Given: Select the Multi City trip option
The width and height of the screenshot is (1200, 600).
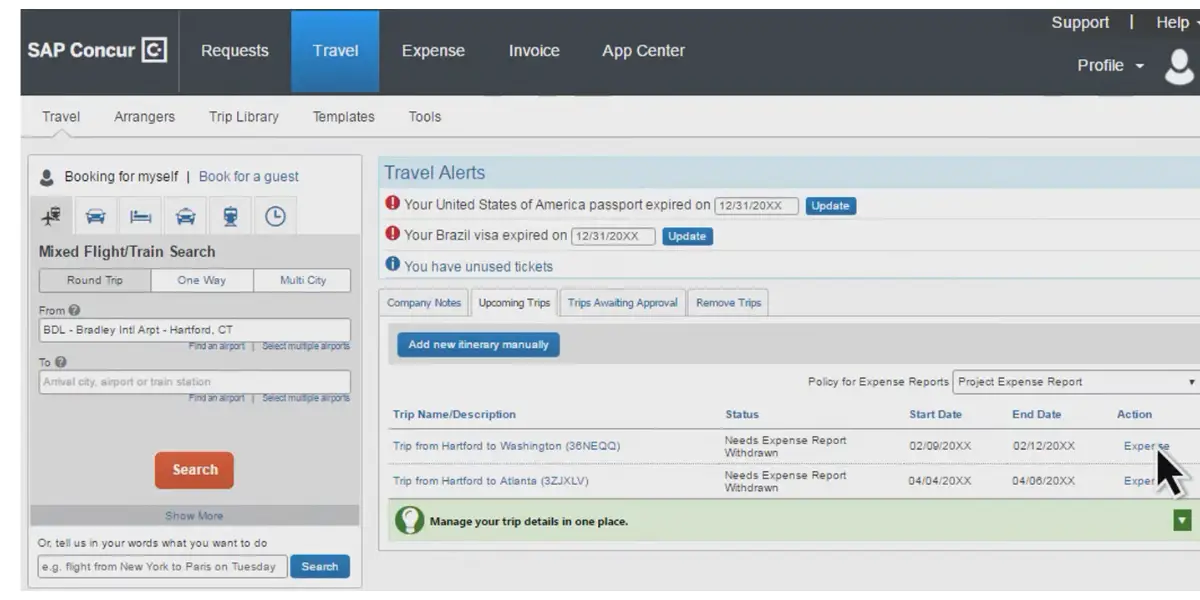Looking at the screenshot, I should (x=302, y=280).
